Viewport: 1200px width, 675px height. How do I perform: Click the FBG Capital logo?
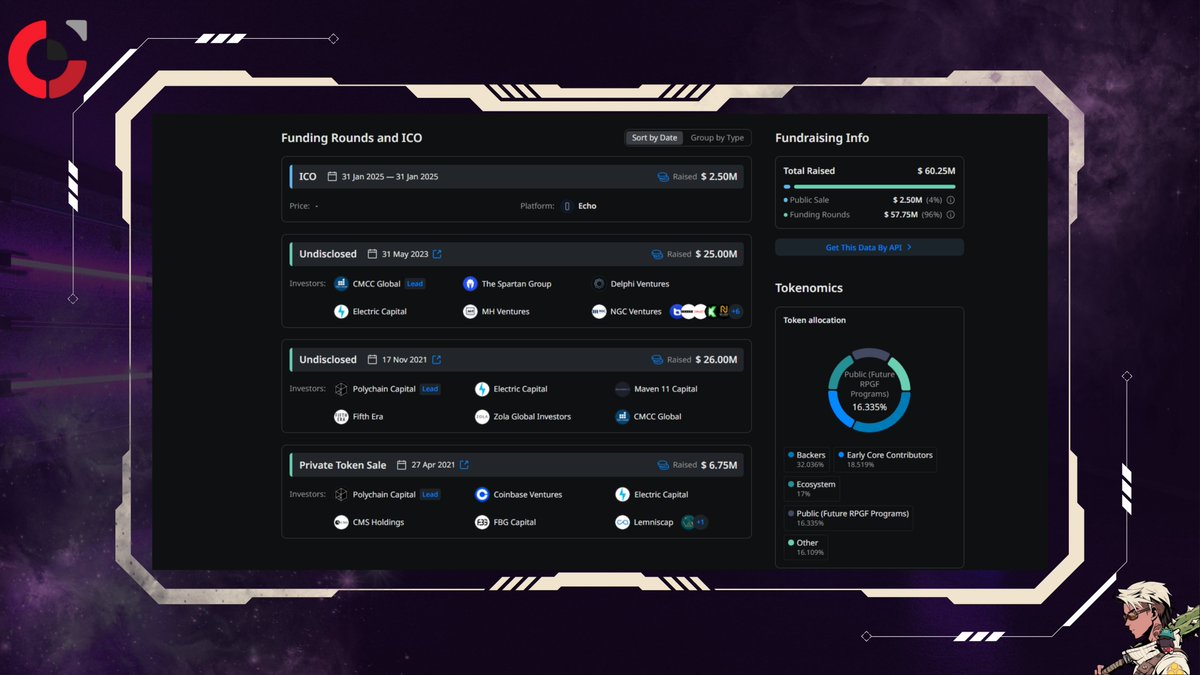(482, 522)
